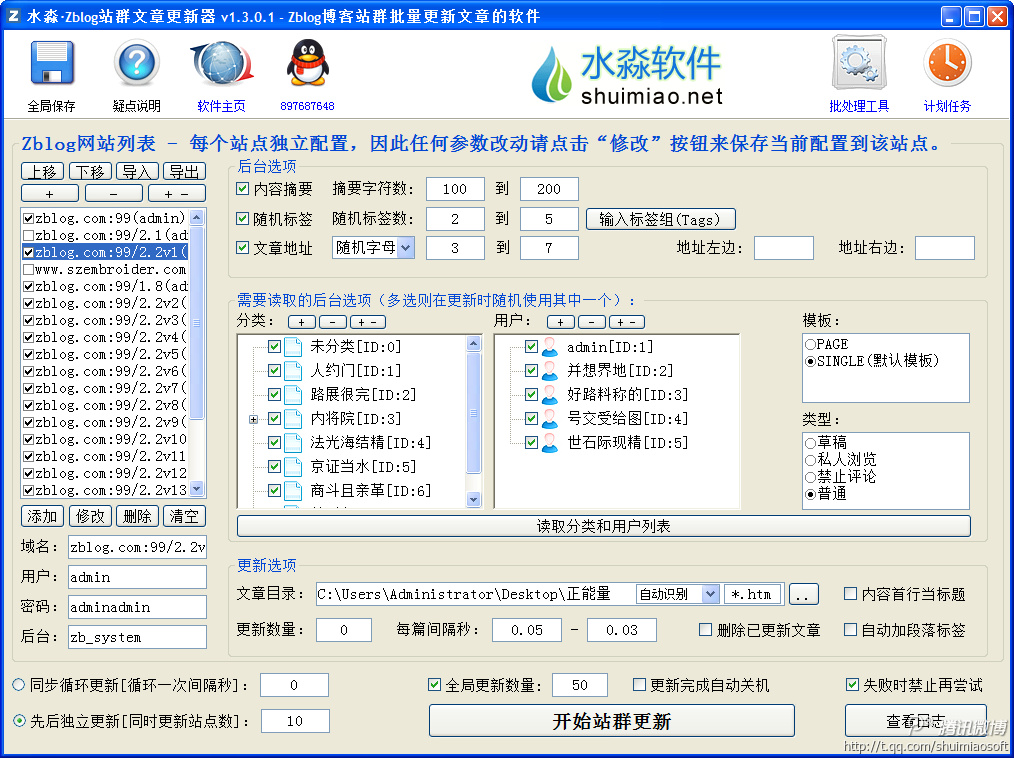Toggle the 随机标签 checkbox
The image size is (1014, 758).
(243, 219)
